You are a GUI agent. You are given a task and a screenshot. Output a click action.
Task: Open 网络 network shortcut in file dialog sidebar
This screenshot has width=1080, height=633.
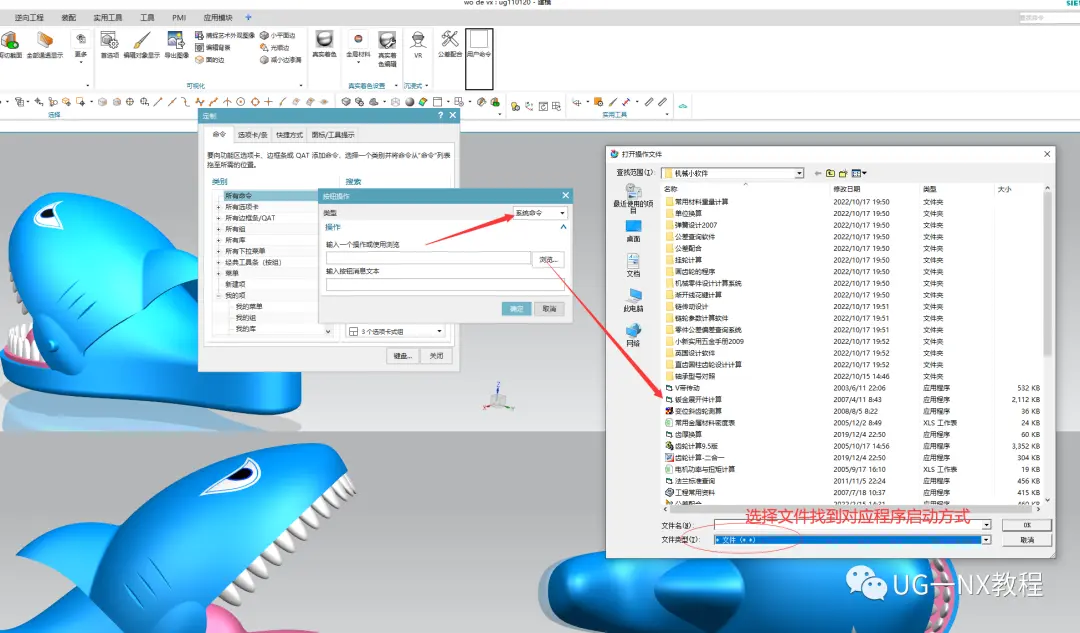(x=633, y=335)
